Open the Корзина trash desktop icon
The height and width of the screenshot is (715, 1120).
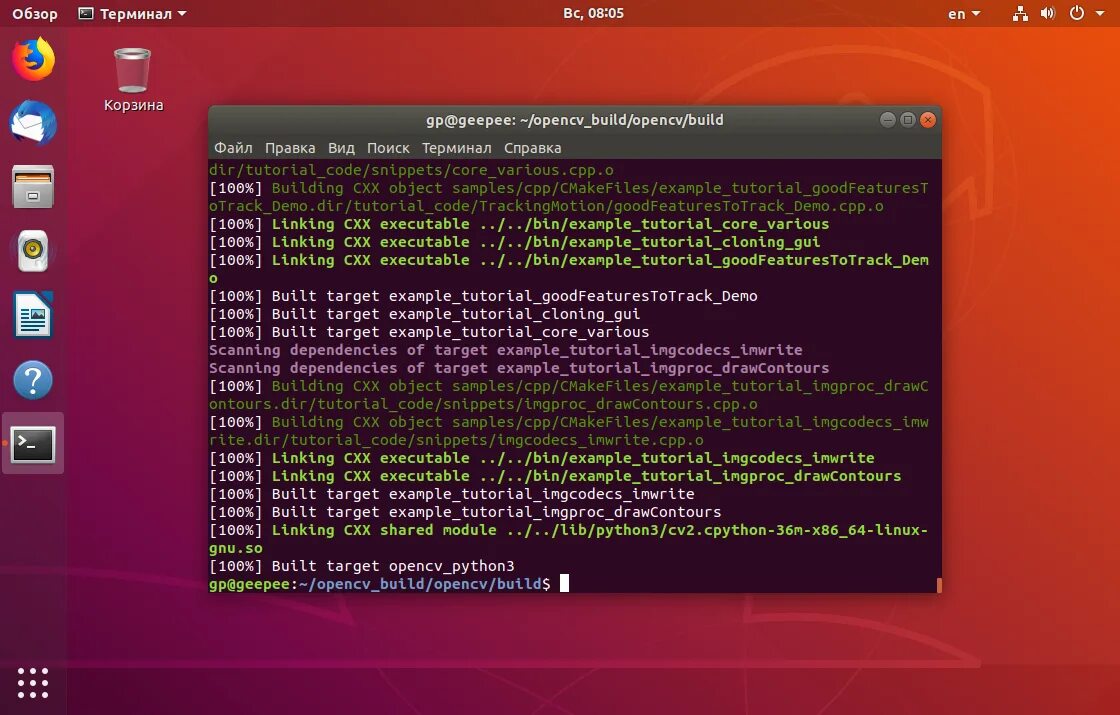[x=133, y=80]
